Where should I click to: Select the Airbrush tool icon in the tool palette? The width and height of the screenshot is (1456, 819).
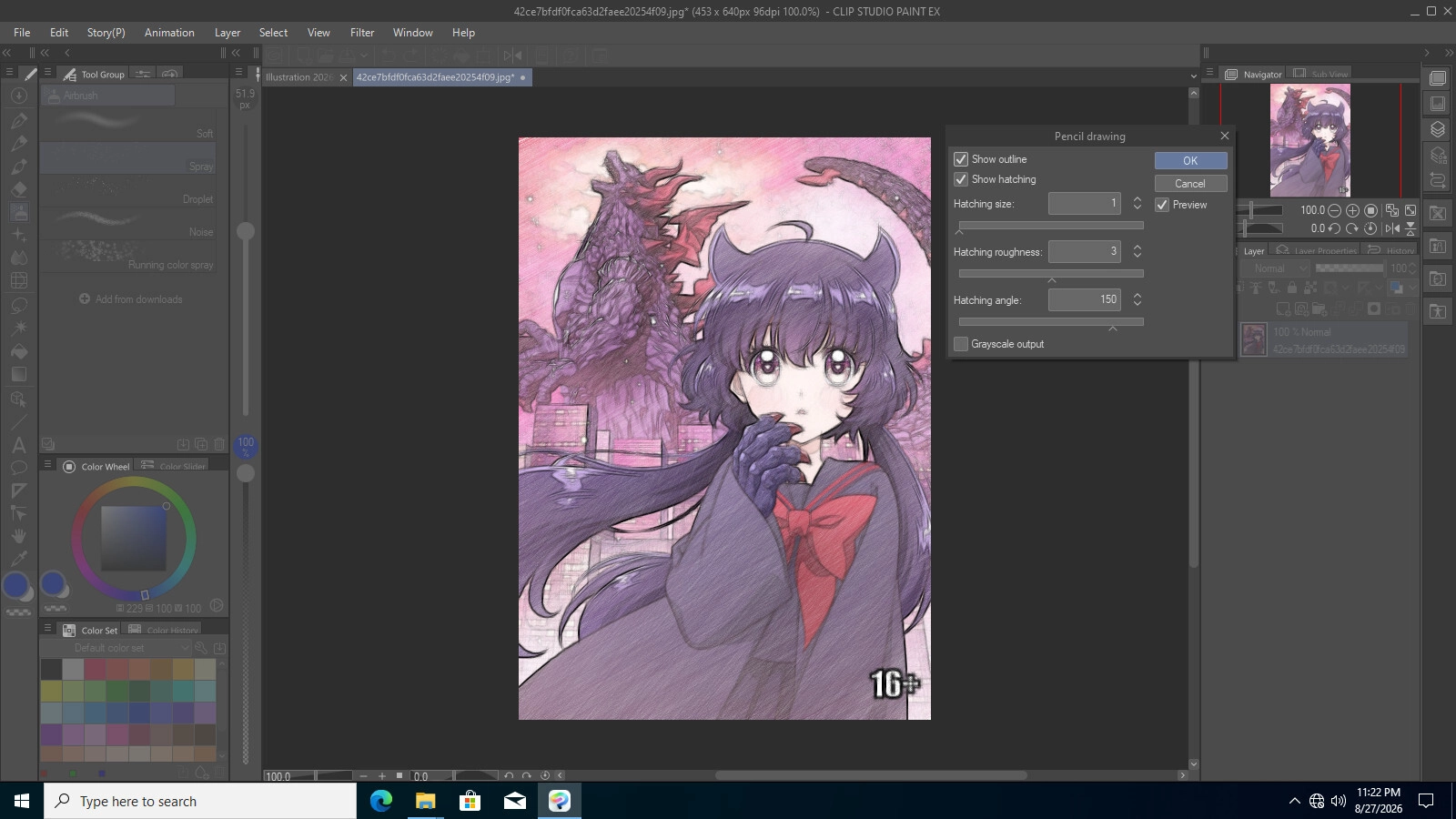click(x=18, y=212)
